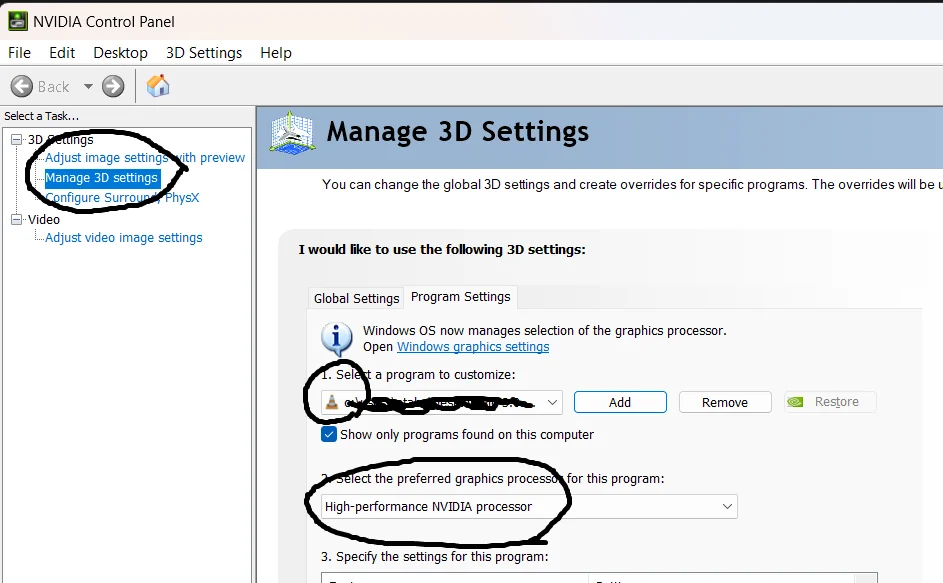The height and width of the screenshot is (583, 943).
Task: Collapse the Video tree node
Action: (16, 220)
